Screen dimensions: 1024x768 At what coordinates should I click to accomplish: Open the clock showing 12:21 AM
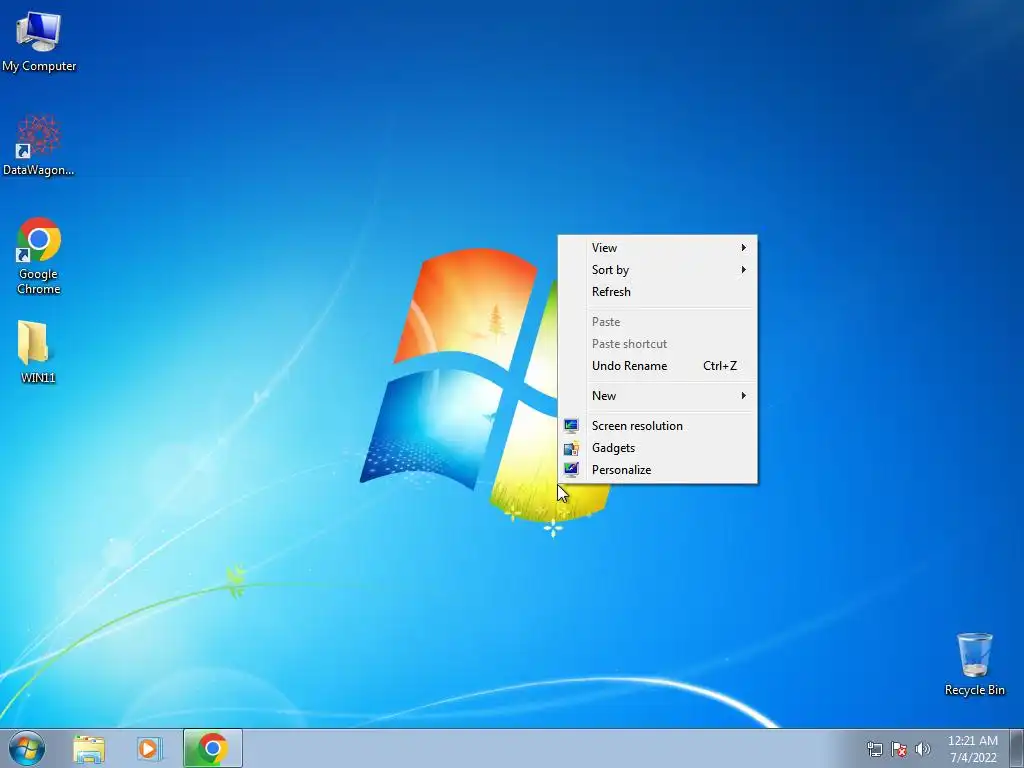tap(972, 748)
